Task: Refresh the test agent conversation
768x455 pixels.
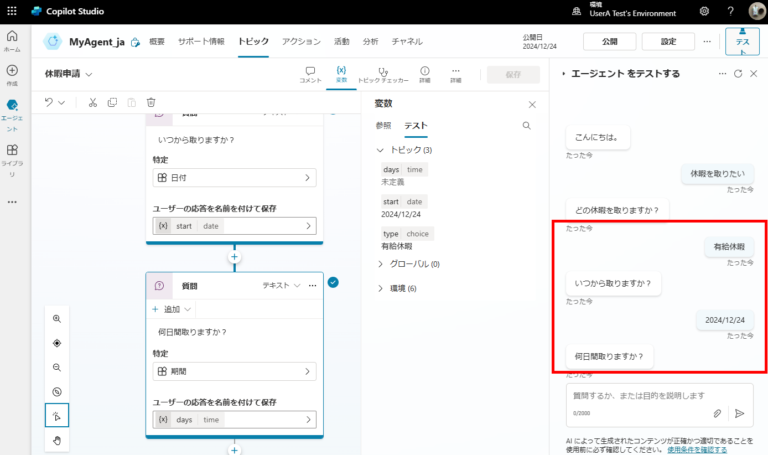Action: point(738,74)
